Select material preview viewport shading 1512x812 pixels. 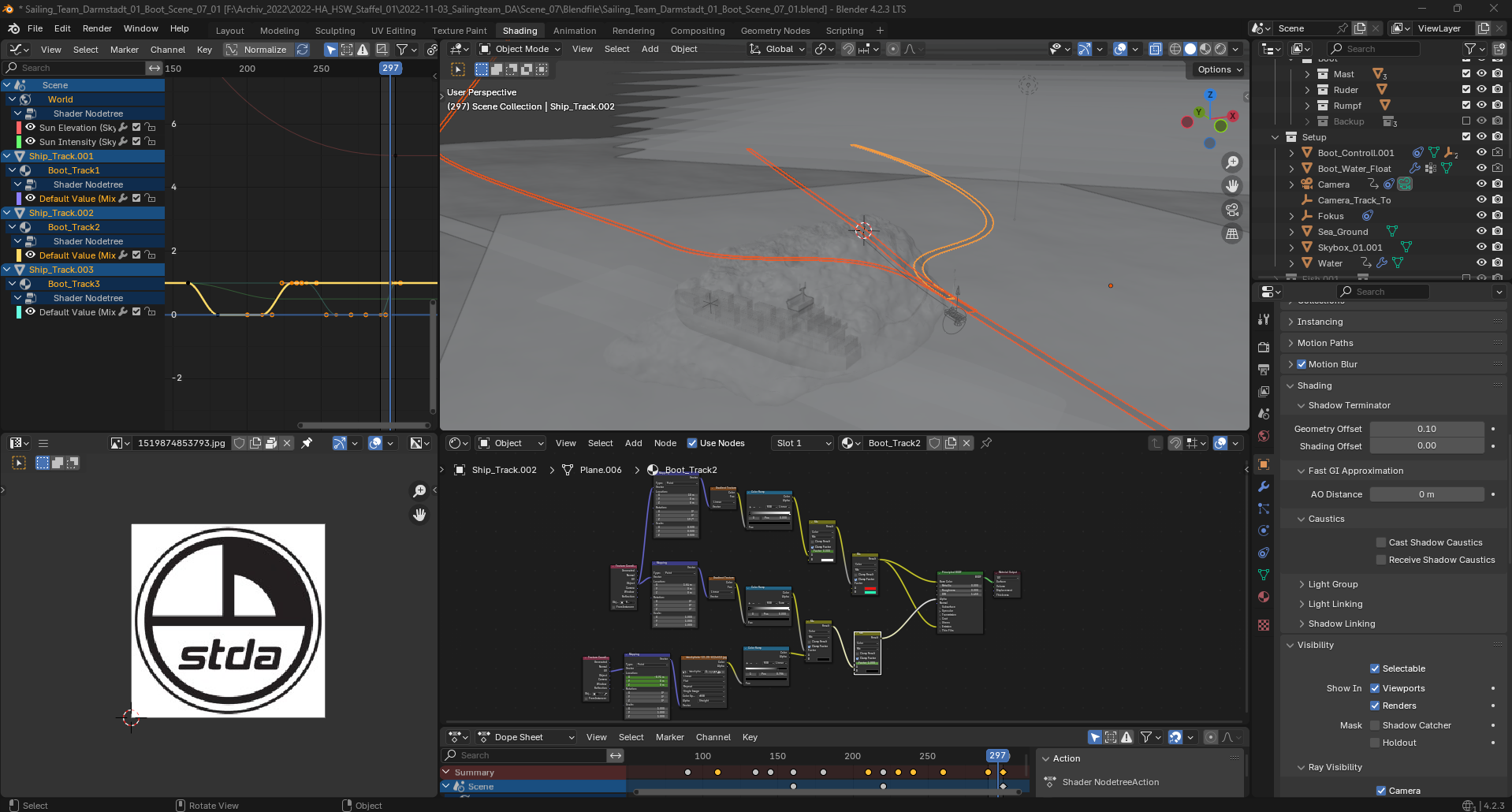(1205, 49)
